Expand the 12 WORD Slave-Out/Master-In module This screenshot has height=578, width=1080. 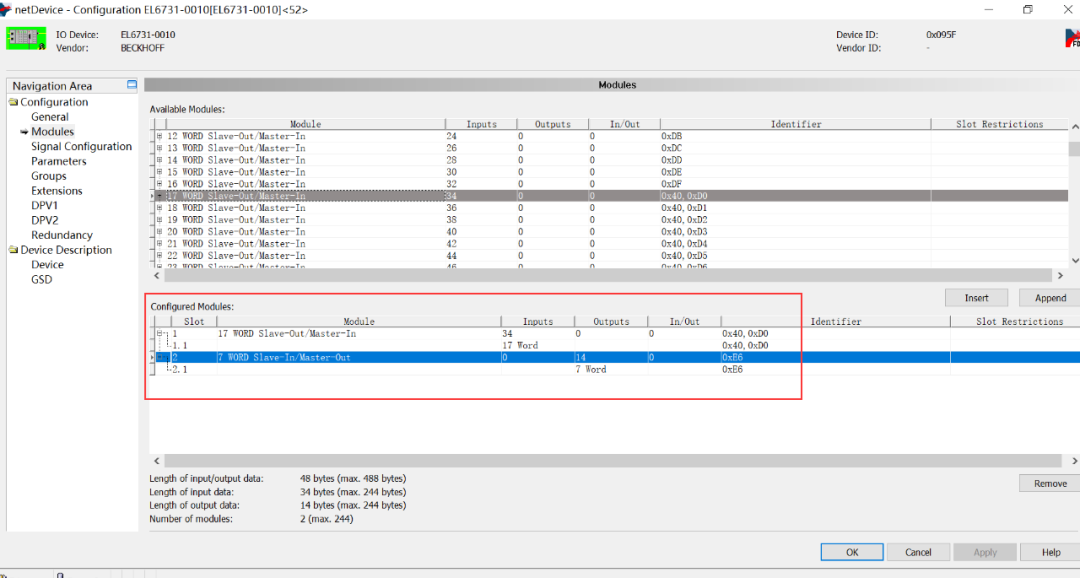[158, 136]
